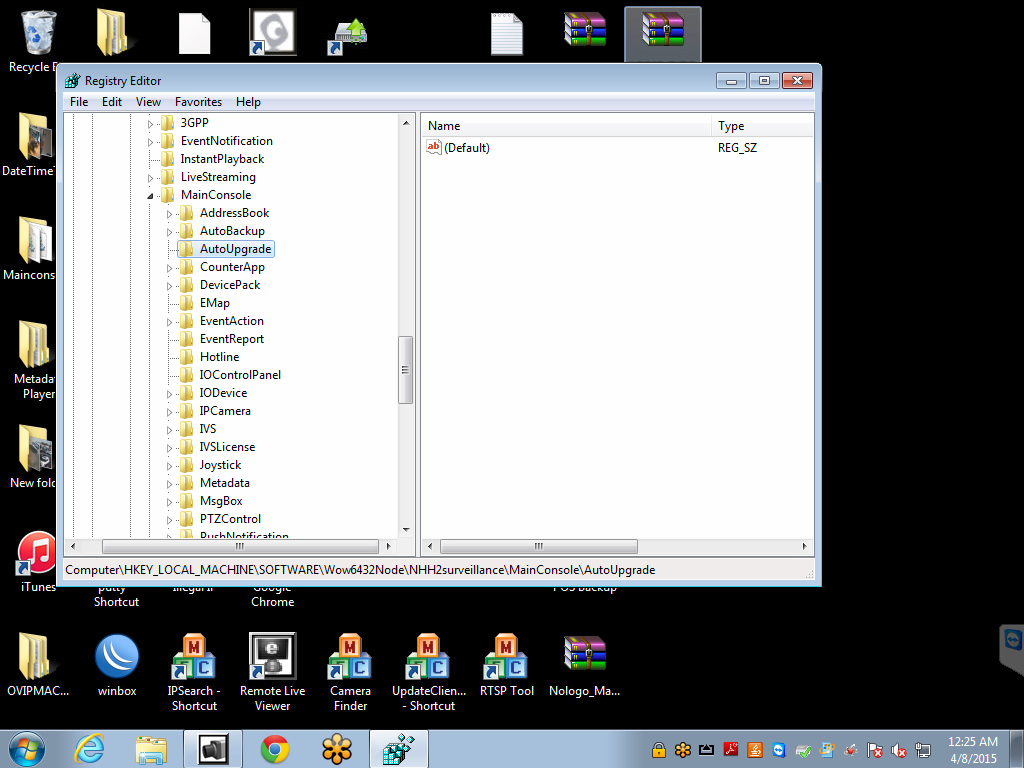Expand the EventNotification key

tap(150, 142)
